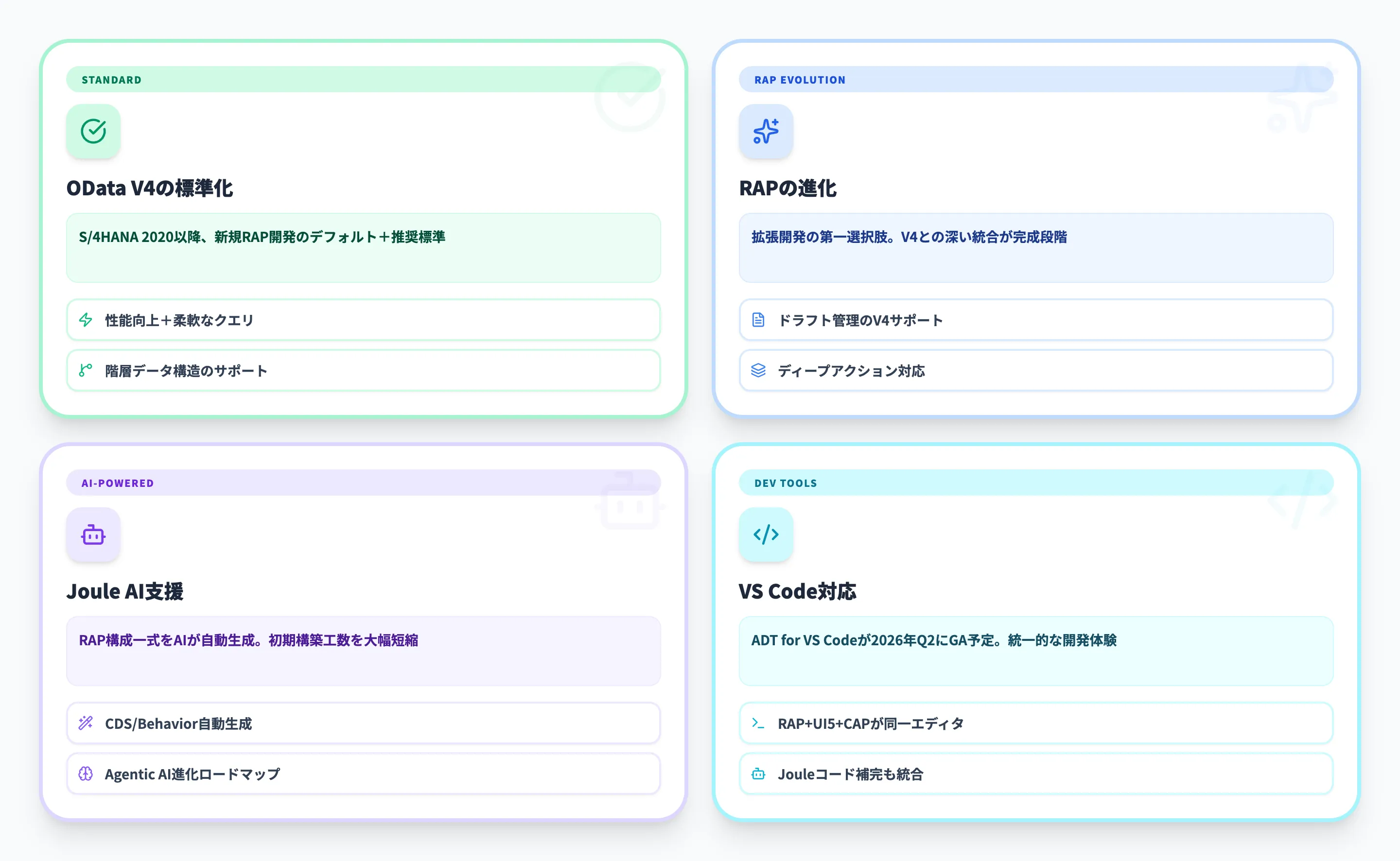Click the brain icon next to Agentic AI進化ロードマップ

86,774
